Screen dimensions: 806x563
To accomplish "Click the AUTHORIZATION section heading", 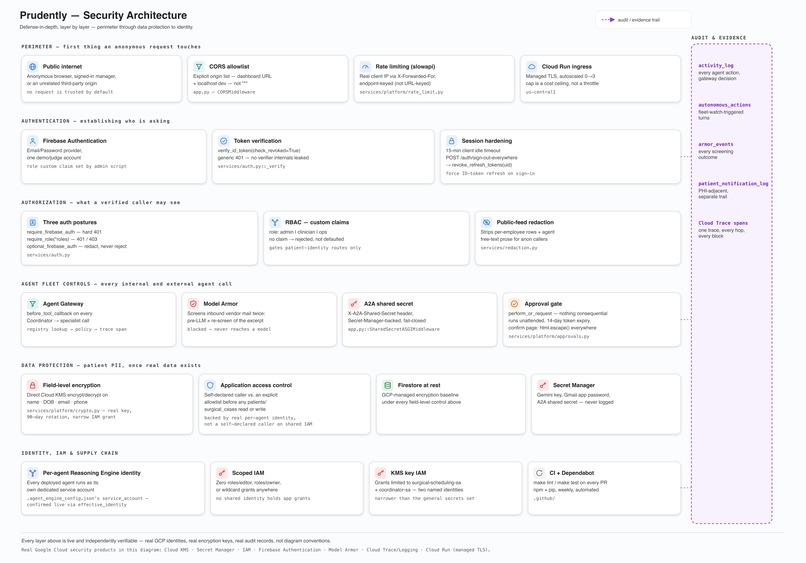I will [101, 202].
